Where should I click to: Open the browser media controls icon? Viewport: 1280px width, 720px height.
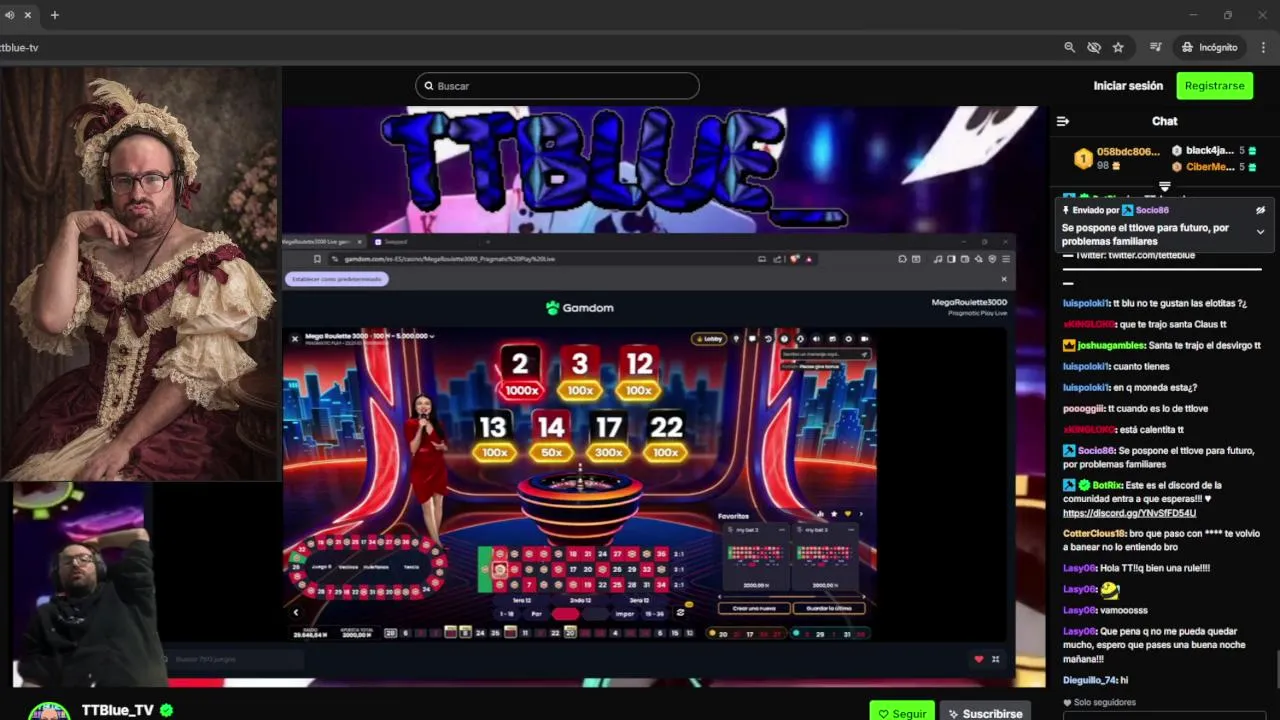point(1155,47)
